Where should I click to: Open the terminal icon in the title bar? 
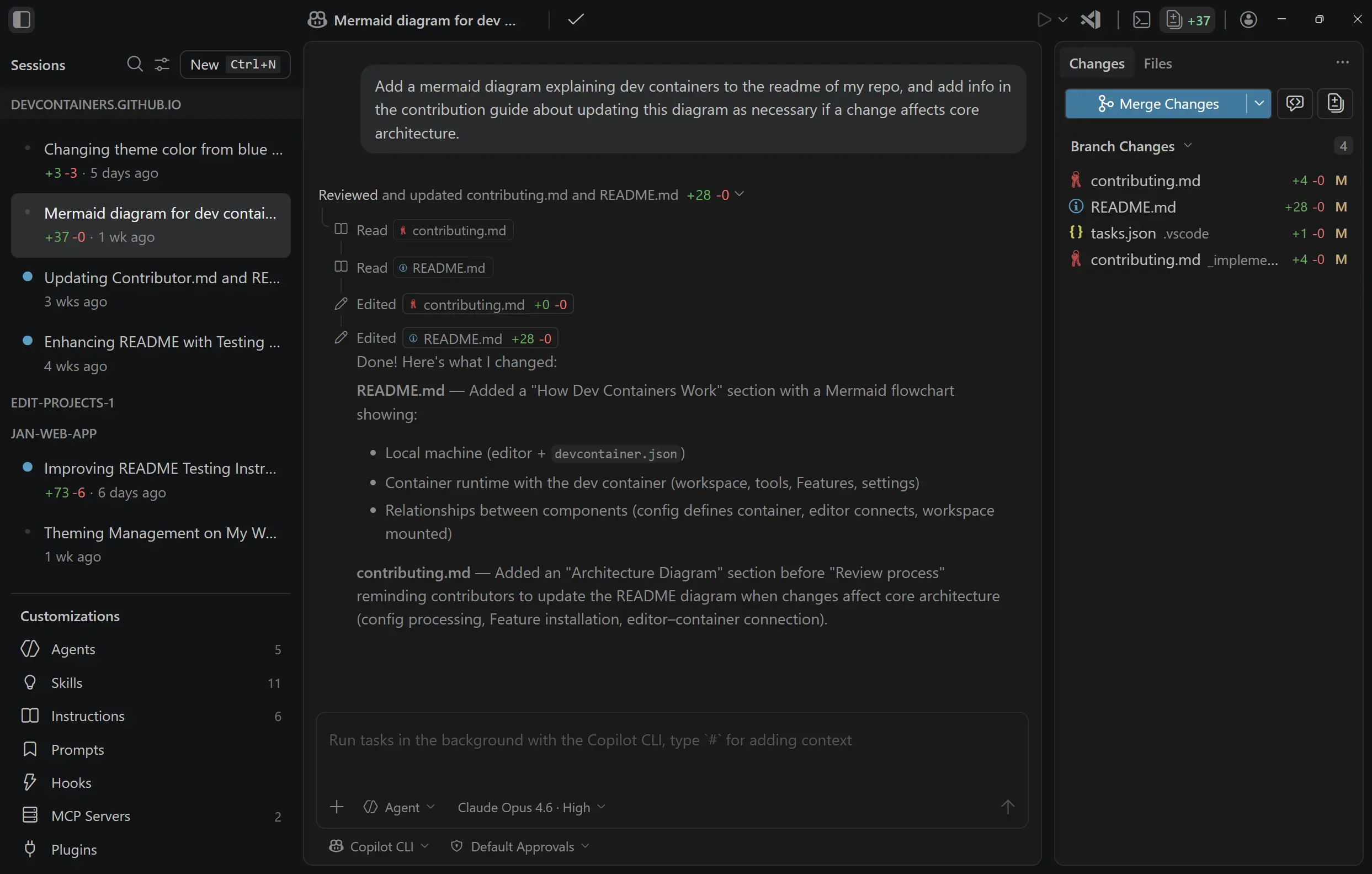(1142, 19)
